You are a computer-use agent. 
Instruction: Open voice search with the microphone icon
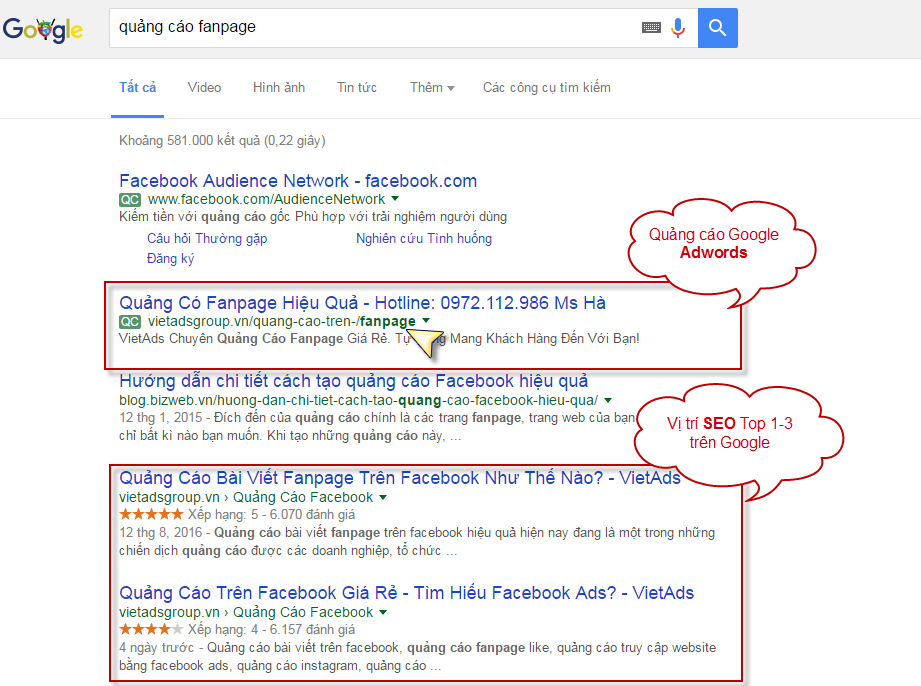(677, 27)
